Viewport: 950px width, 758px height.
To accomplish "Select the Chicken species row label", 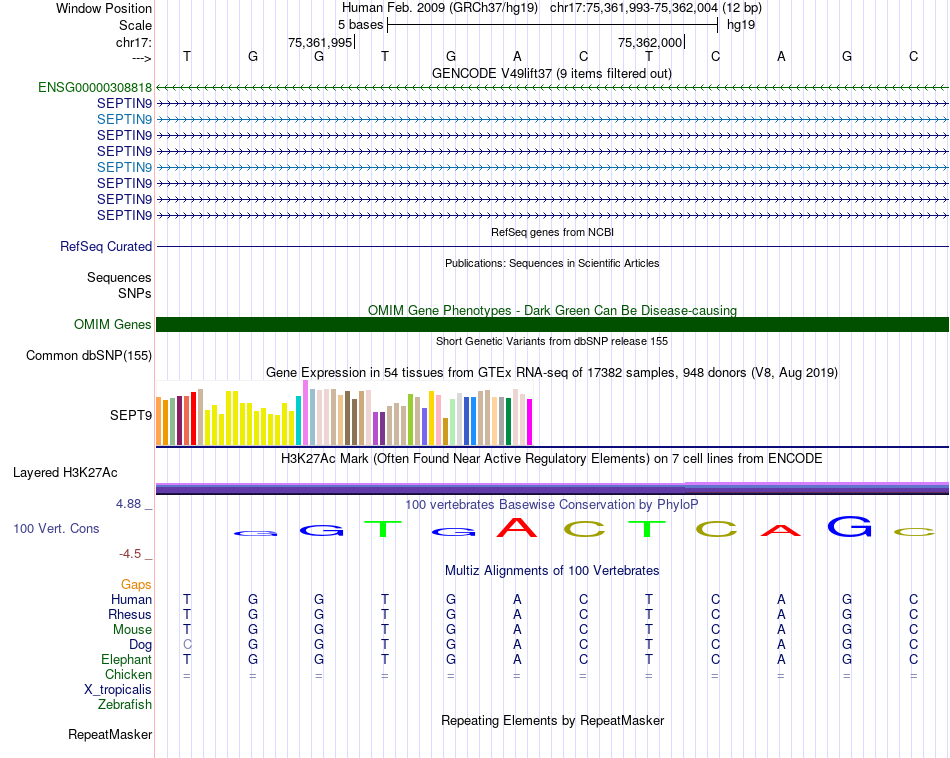I will [128, 674].
